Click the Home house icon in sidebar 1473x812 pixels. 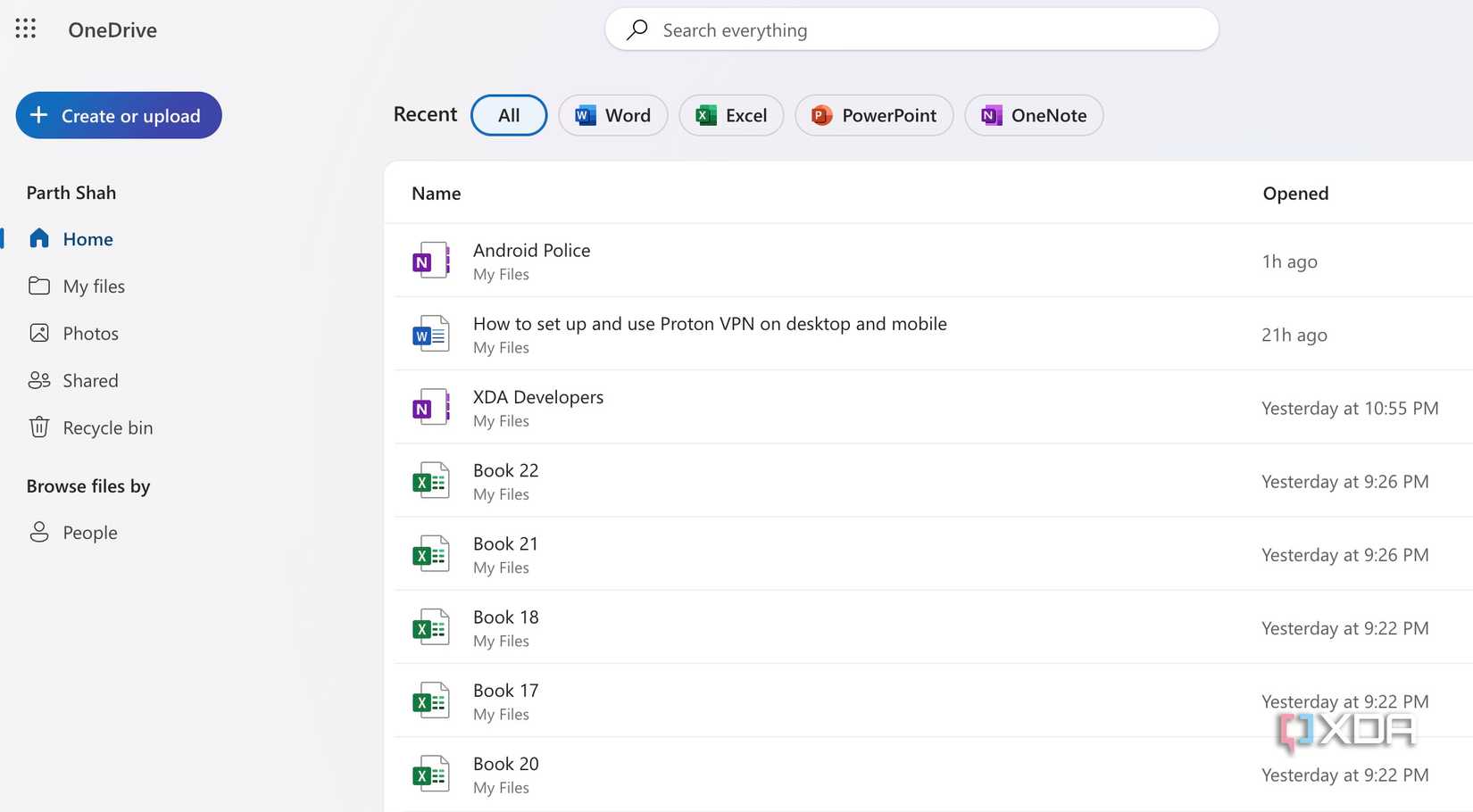(39, 238)
